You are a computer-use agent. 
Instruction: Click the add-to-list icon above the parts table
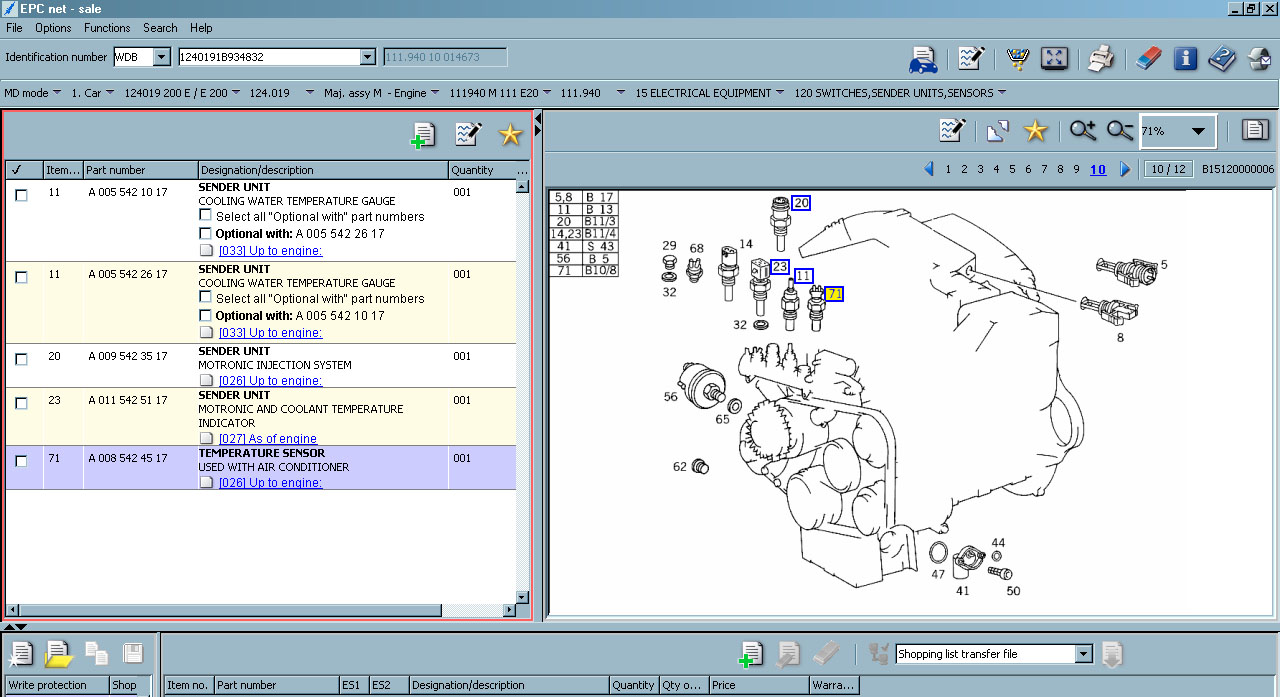click(x=424, y=135)
